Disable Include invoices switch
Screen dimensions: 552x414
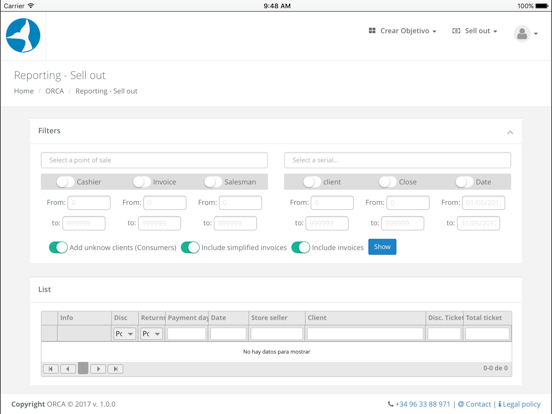(x=301, y=247)
